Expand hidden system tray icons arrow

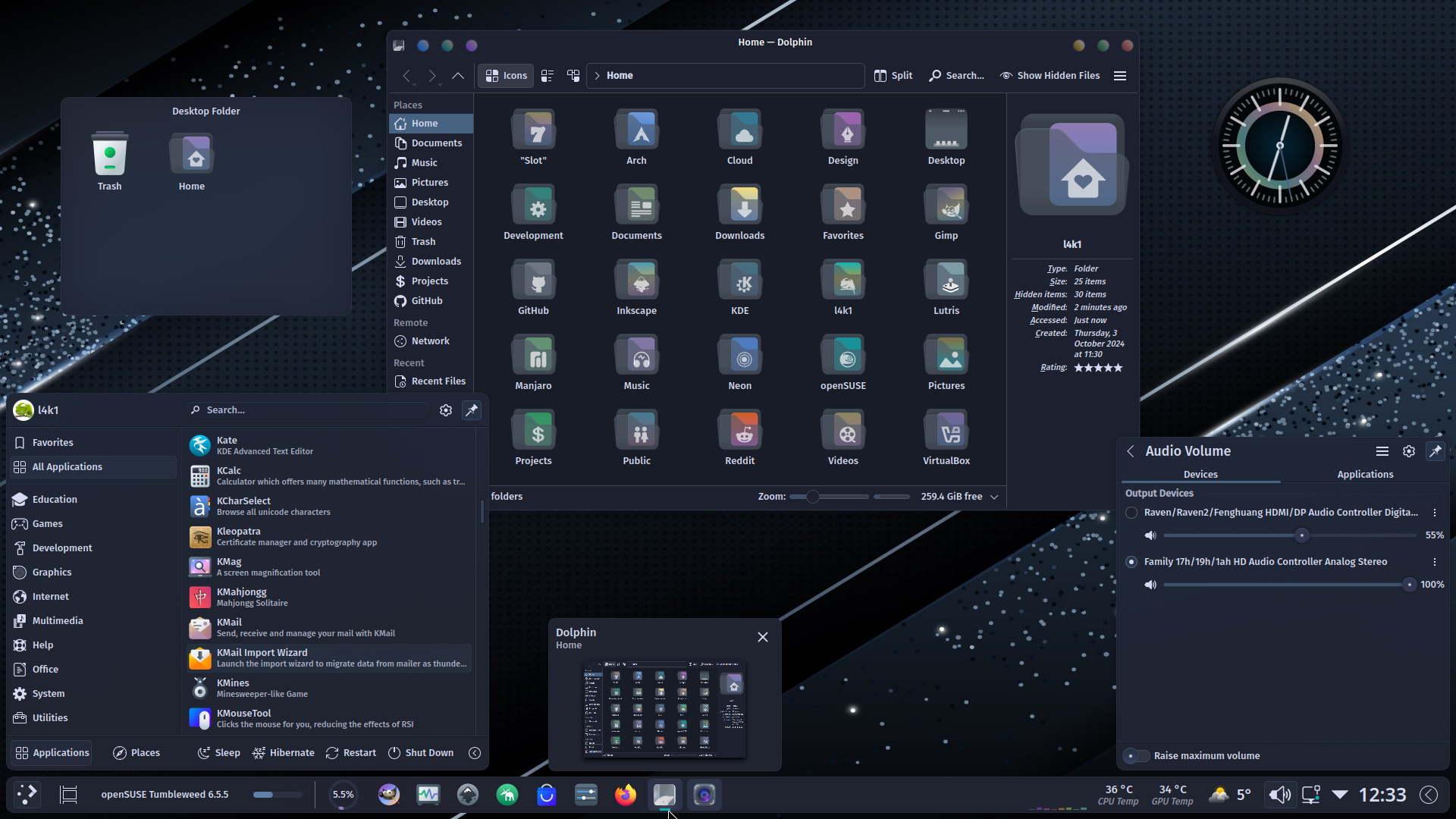coord(1340,795)
